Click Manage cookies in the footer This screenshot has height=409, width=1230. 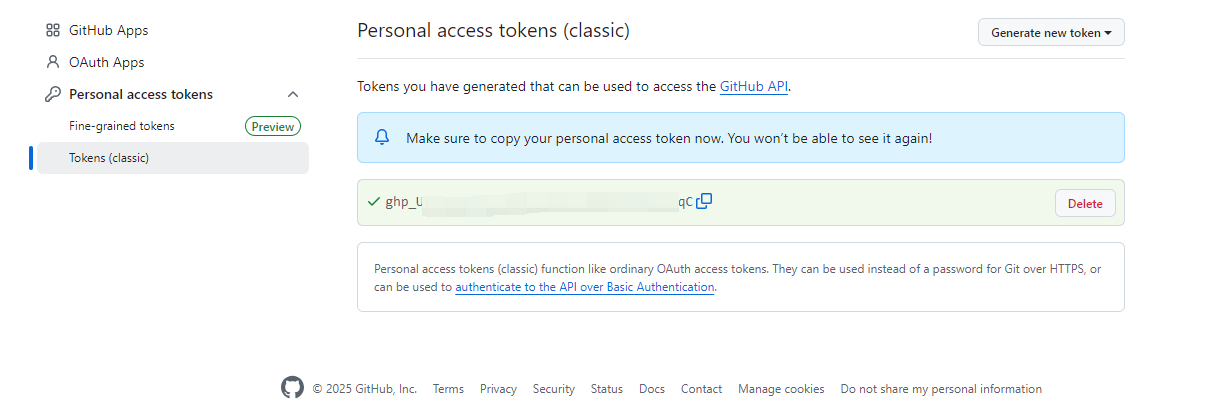coord(781,389)
